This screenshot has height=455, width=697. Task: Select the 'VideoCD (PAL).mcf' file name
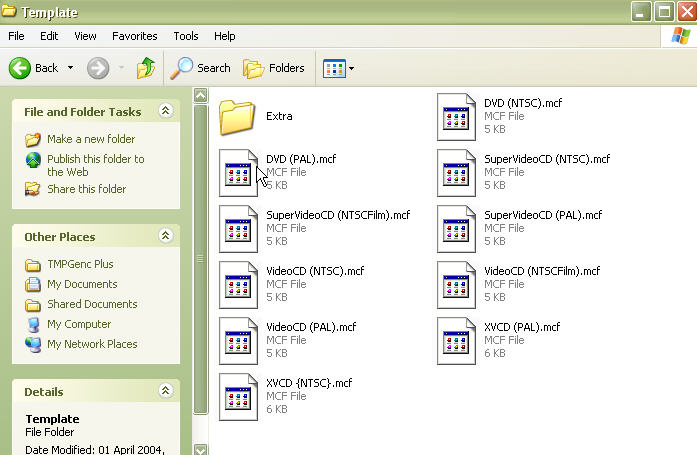tap(311, 327)
